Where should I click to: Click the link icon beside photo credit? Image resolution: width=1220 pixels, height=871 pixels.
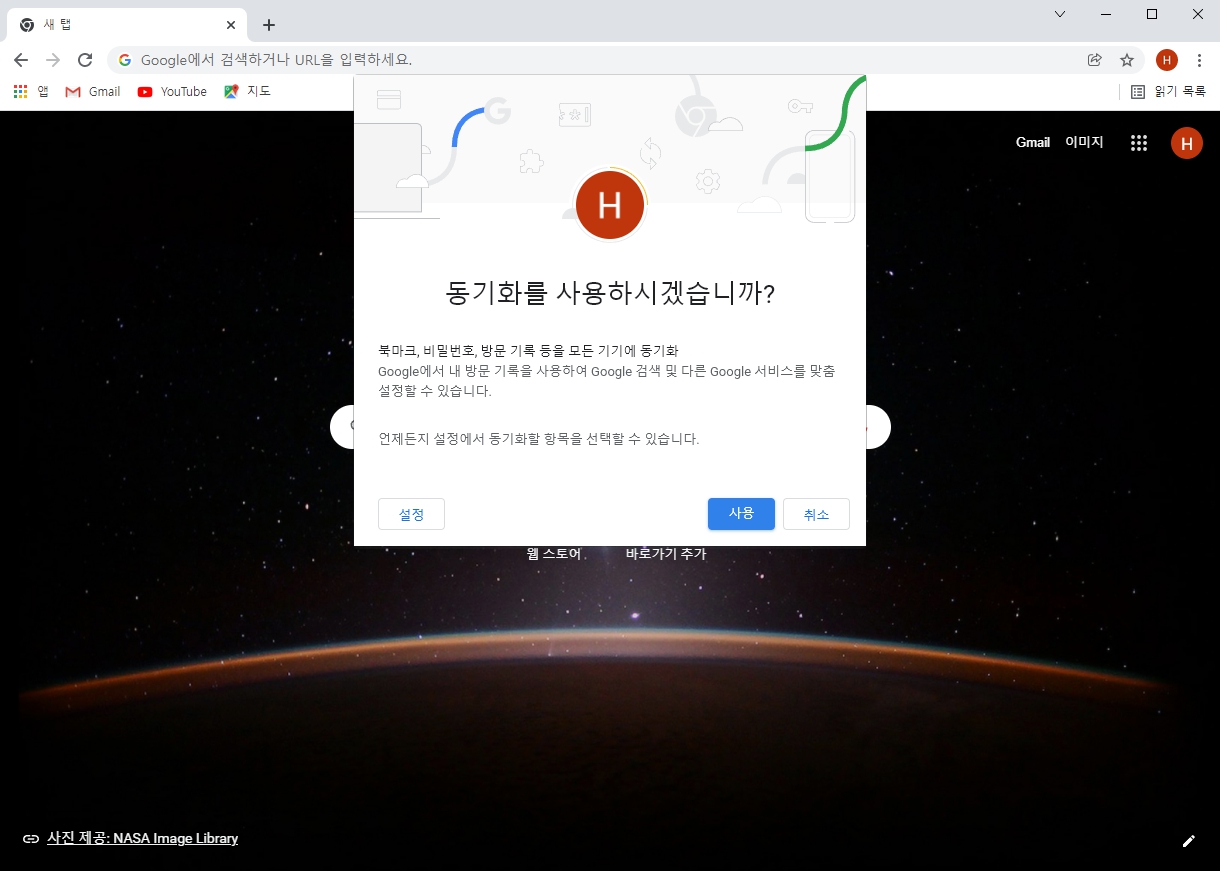coord(31,839)
